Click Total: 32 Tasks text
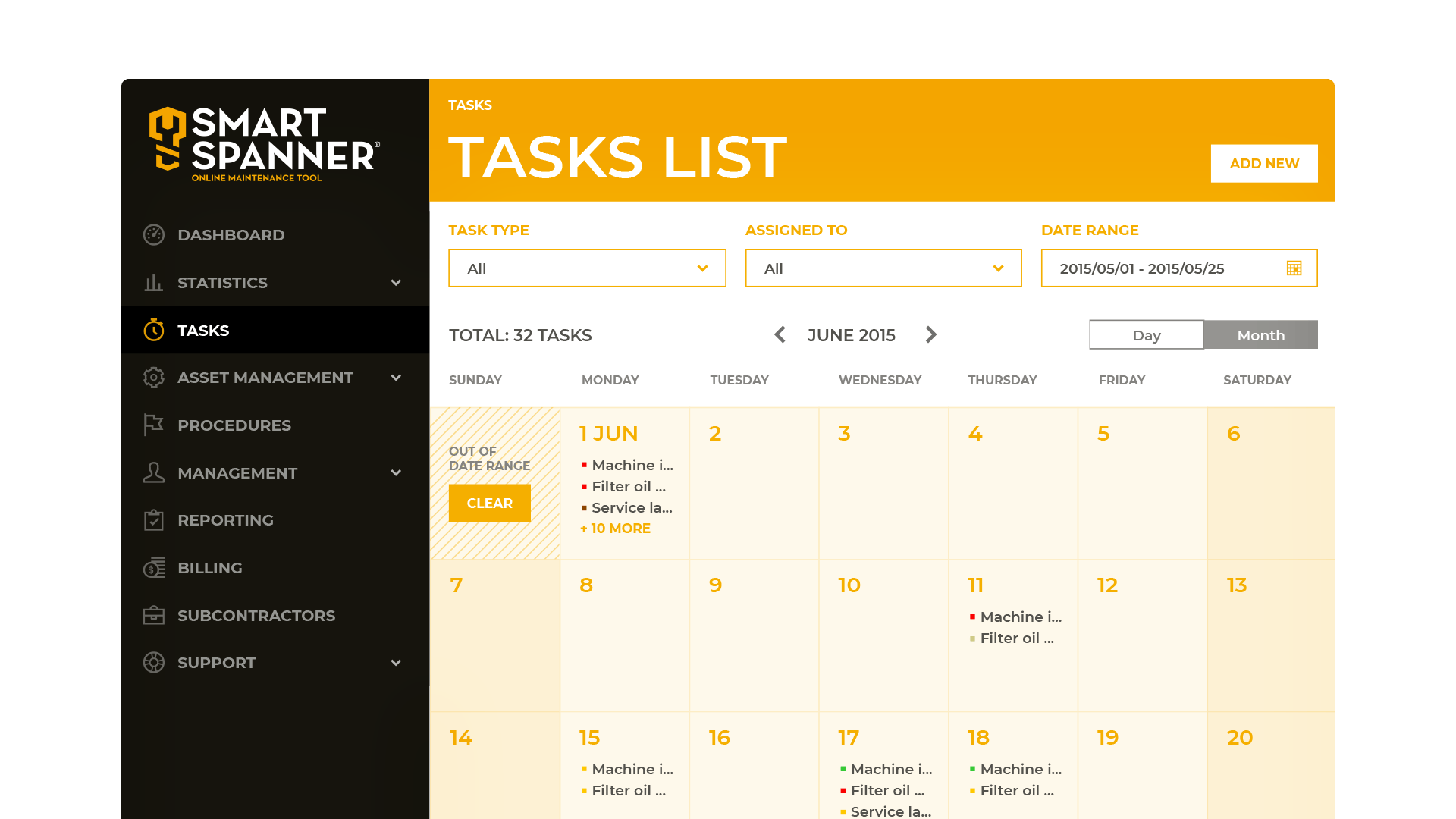This screenshot has height=819, width=1456. [520, 335]
